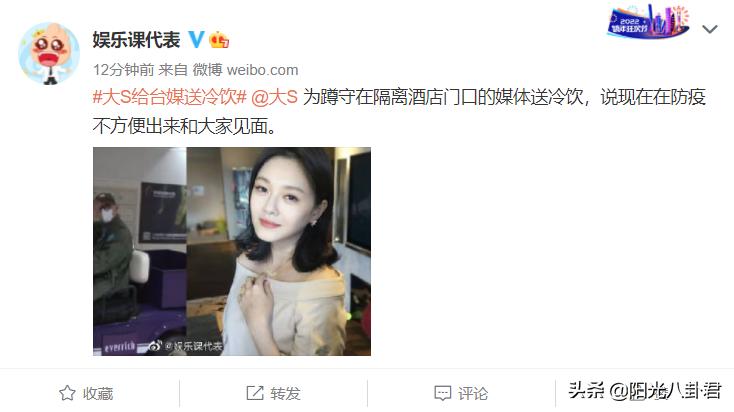Click the Weibo logo watermark in photo
Screen dimensions: 734x412
(x=154, y=346)
